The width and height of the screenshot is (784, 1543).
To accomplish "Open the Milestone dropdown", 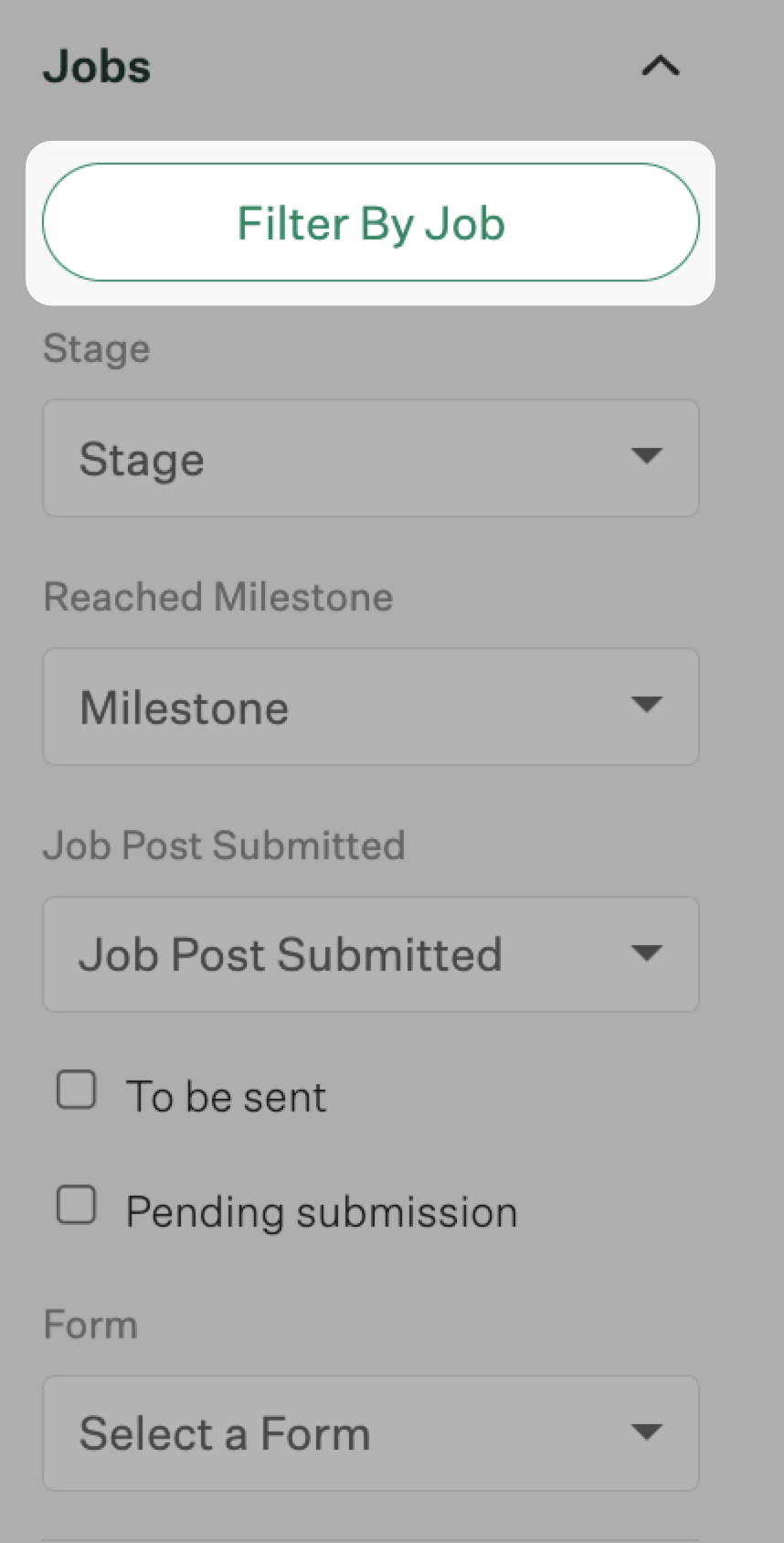I will tap(370, 707).
